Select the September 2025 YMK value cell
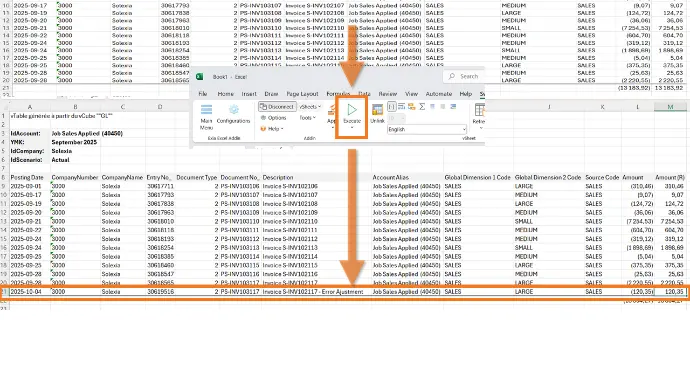 click(x=75, y=142)
